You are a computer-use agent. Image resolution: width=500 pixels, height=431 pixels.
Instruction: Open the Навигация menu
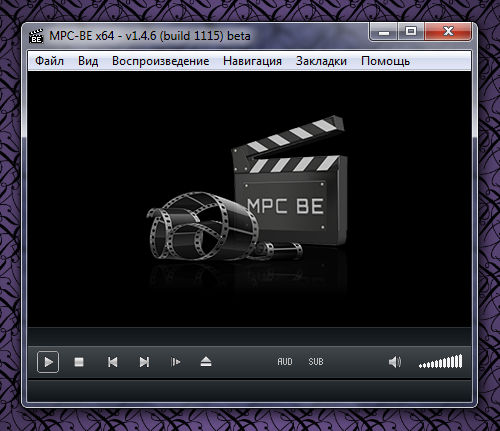click(252, 61)
